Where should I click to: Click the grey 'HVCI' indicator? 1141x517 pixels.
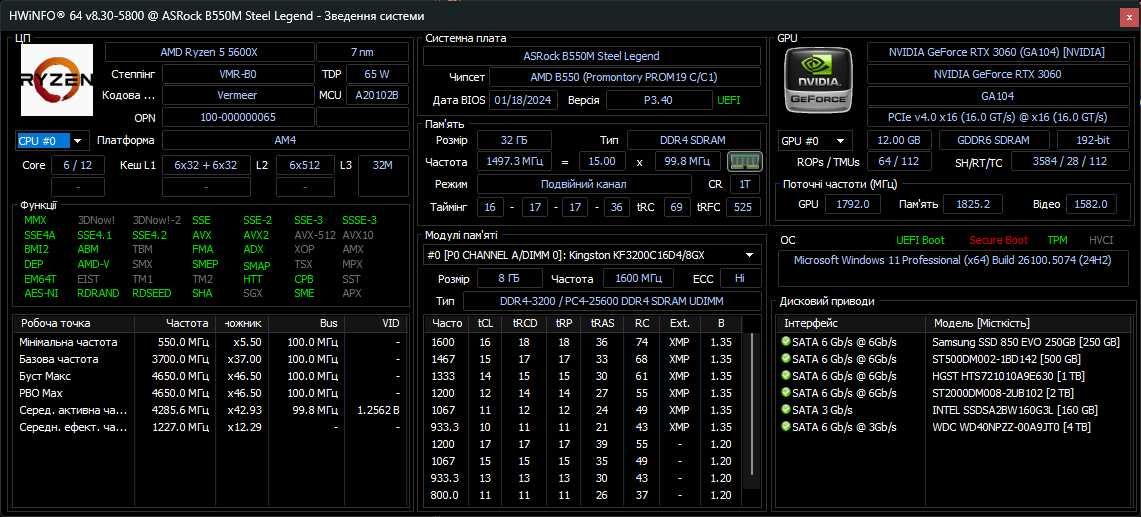1101,240
